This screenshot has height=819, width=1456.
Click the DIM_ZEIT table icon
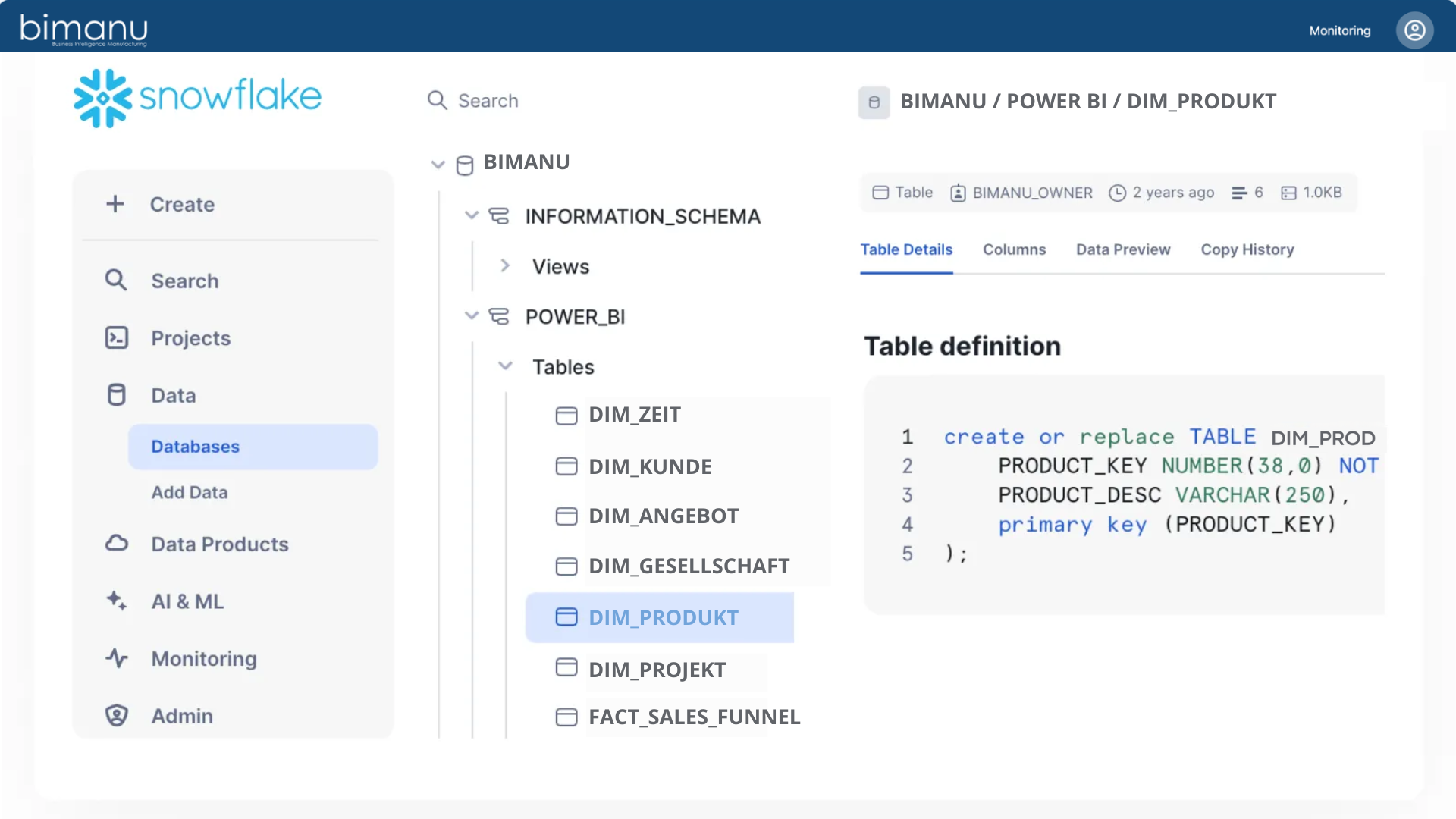click(566, 416)
